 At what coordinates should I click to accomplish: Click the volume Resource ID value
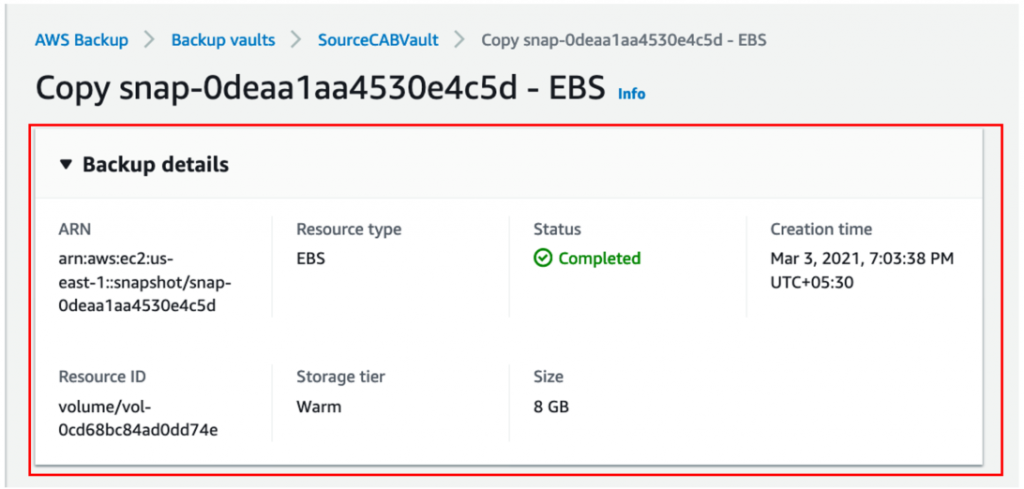(138, 419)
